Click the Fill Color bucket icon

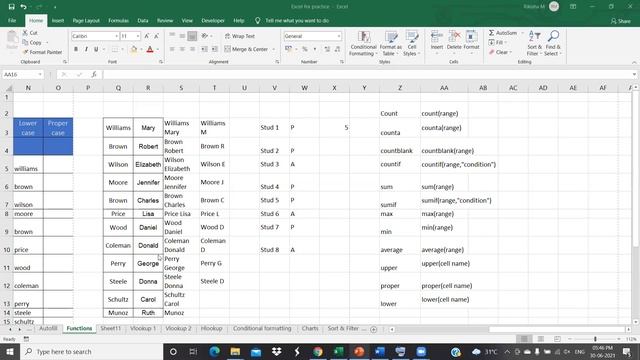click(134, 49)
